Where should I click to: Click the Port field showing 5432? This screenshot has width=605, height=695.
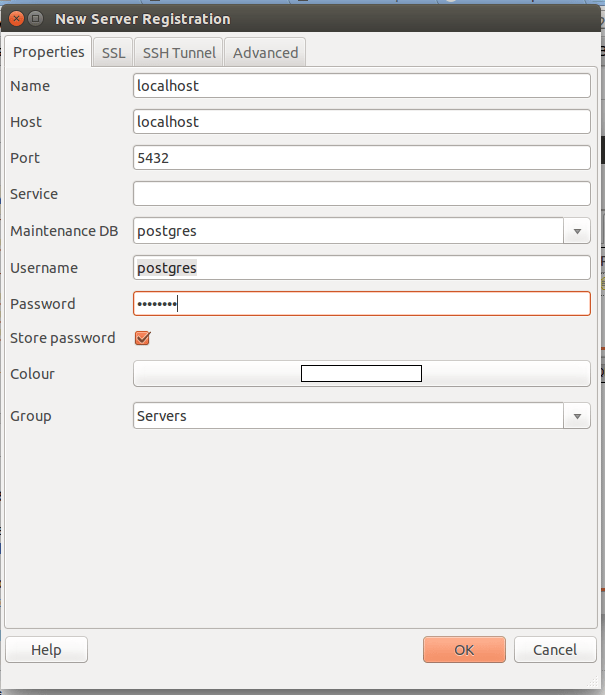pyautogui.click(x=362, y=157)
